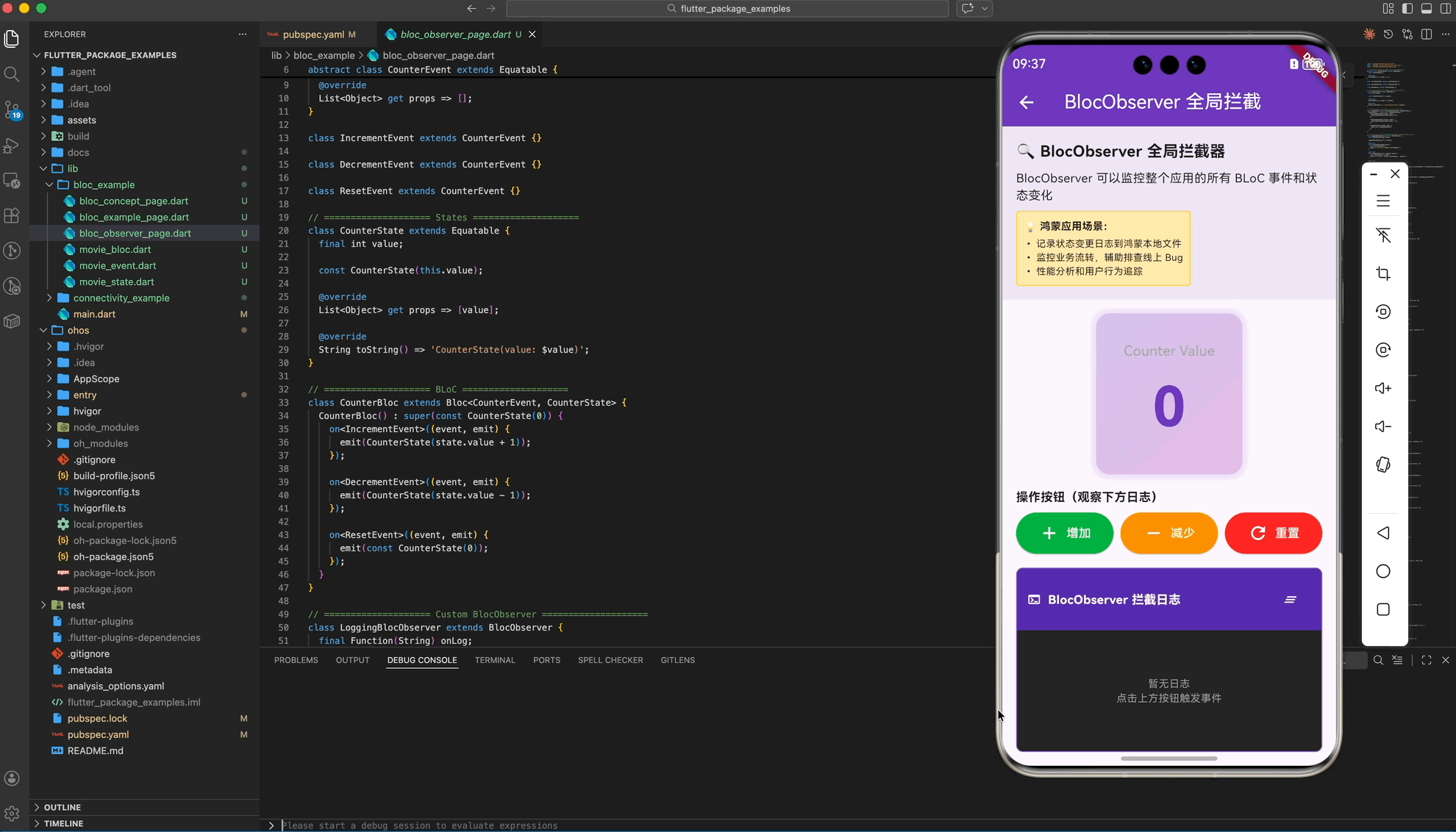Tap the red 重置 button
The image size is (1456, 832).
coord(1273,533)
